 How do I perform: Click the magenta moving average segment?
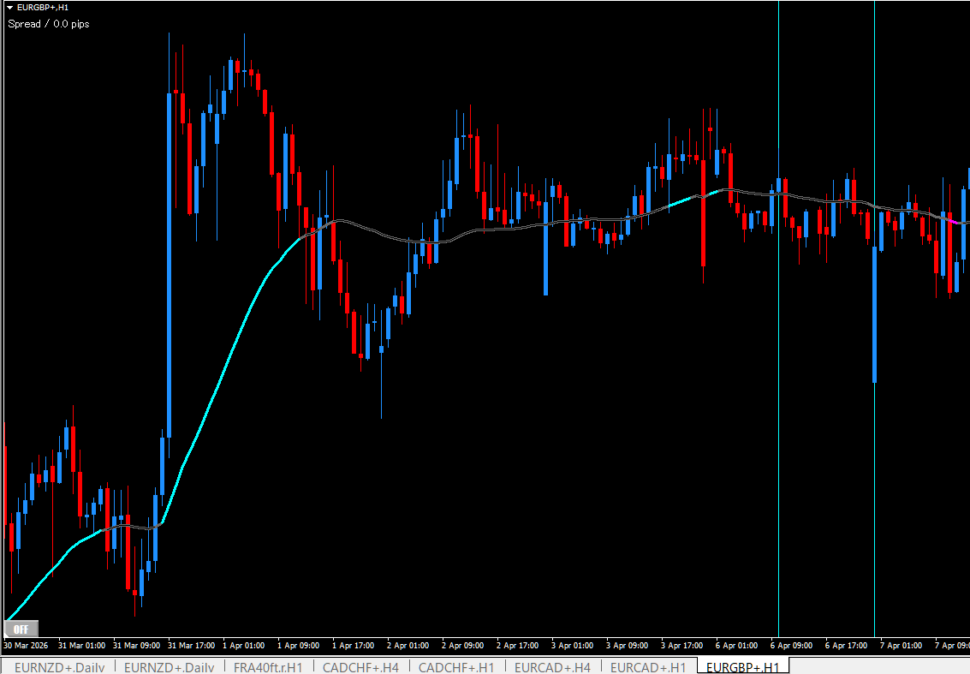pyautogui.click(x=953, y=220)
